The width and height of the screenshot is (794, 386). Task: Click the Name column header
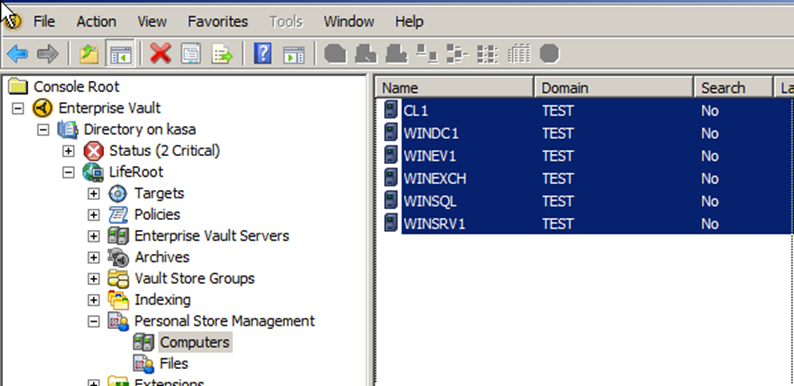pyautogui.click(x=455, y=88)
